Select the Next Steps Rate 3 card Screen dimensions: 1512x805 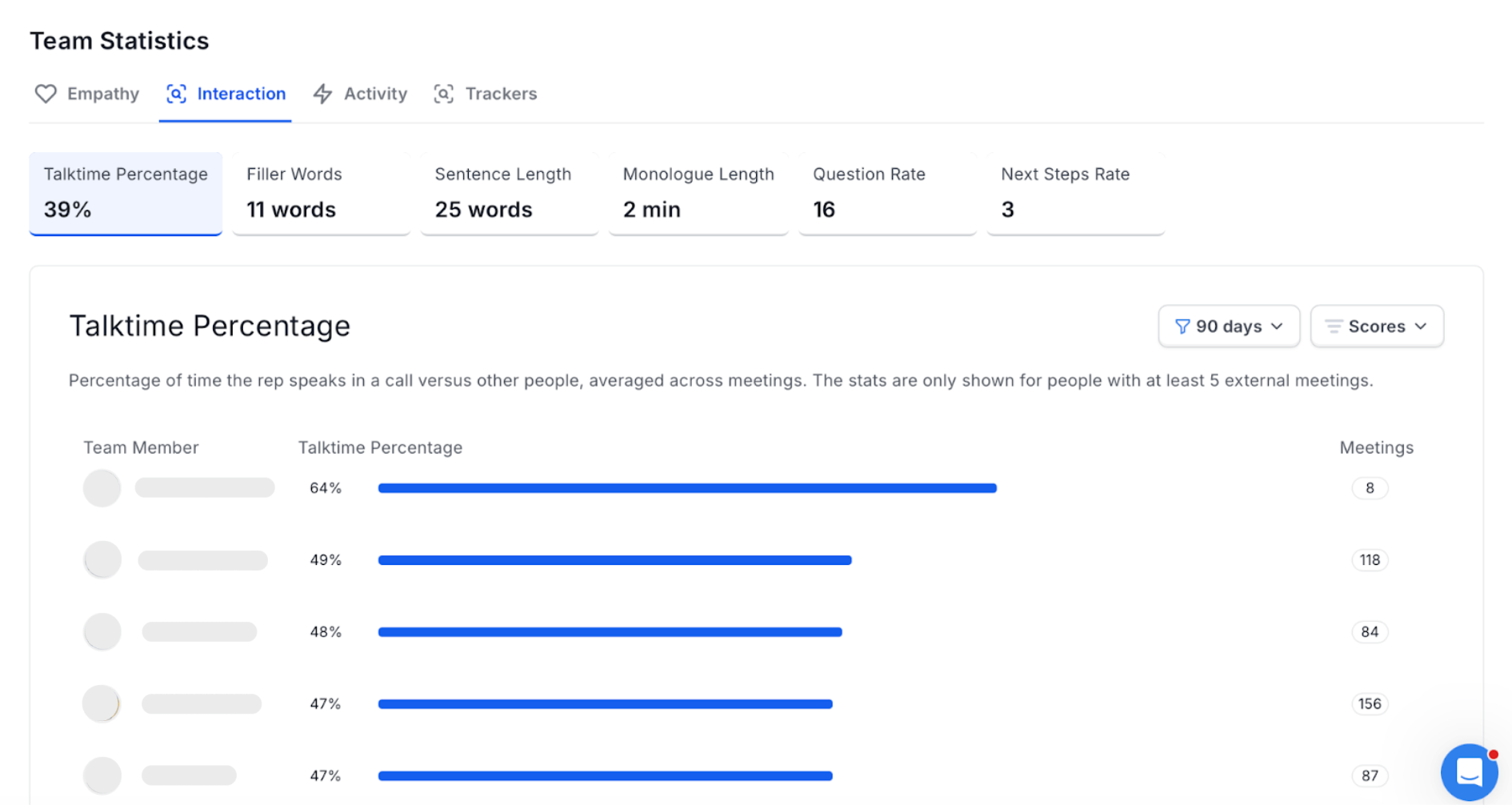click(1075, 194)
